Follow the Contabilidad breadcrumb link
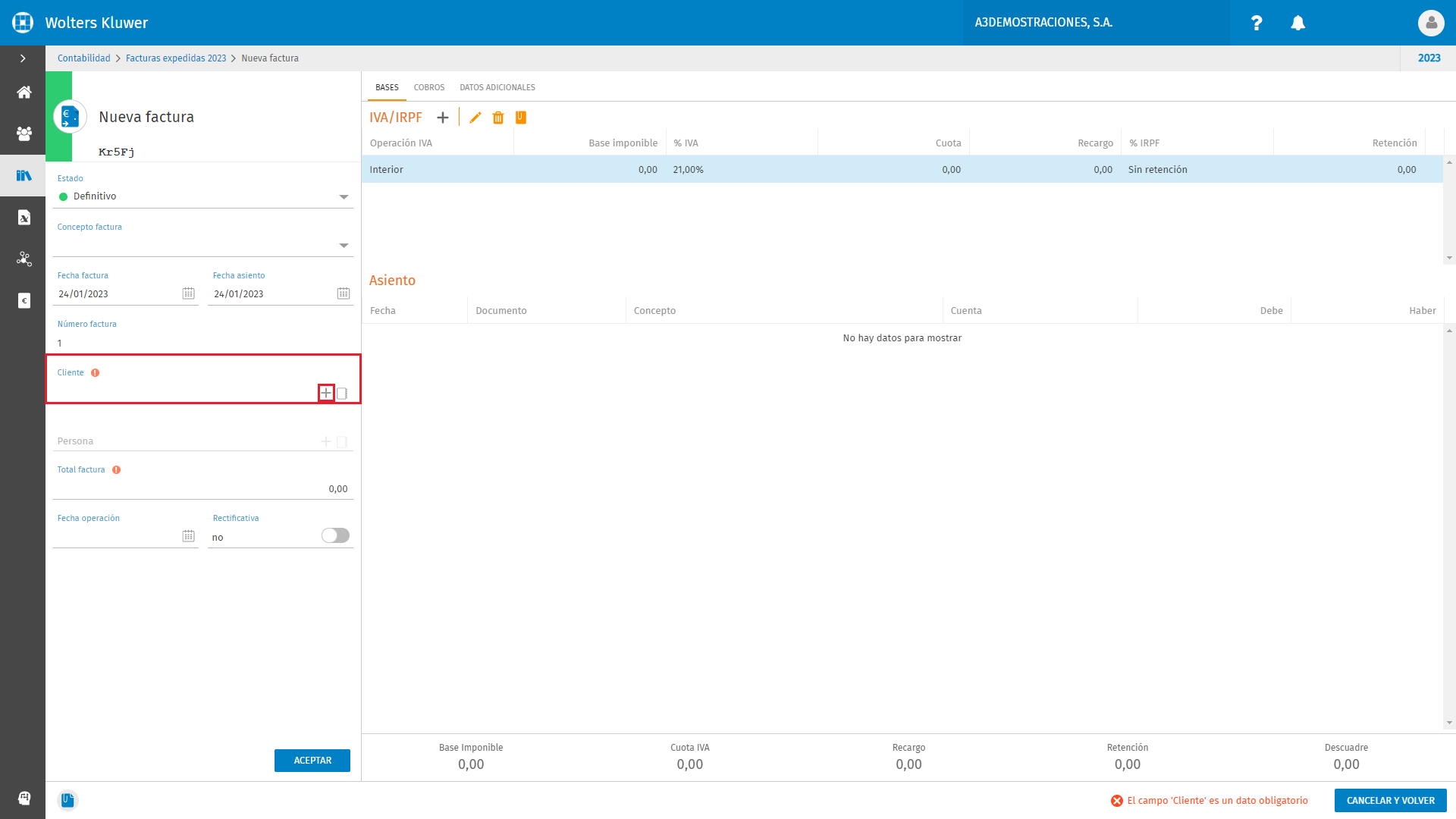The image size is (1456, 819). coord(84,58)
